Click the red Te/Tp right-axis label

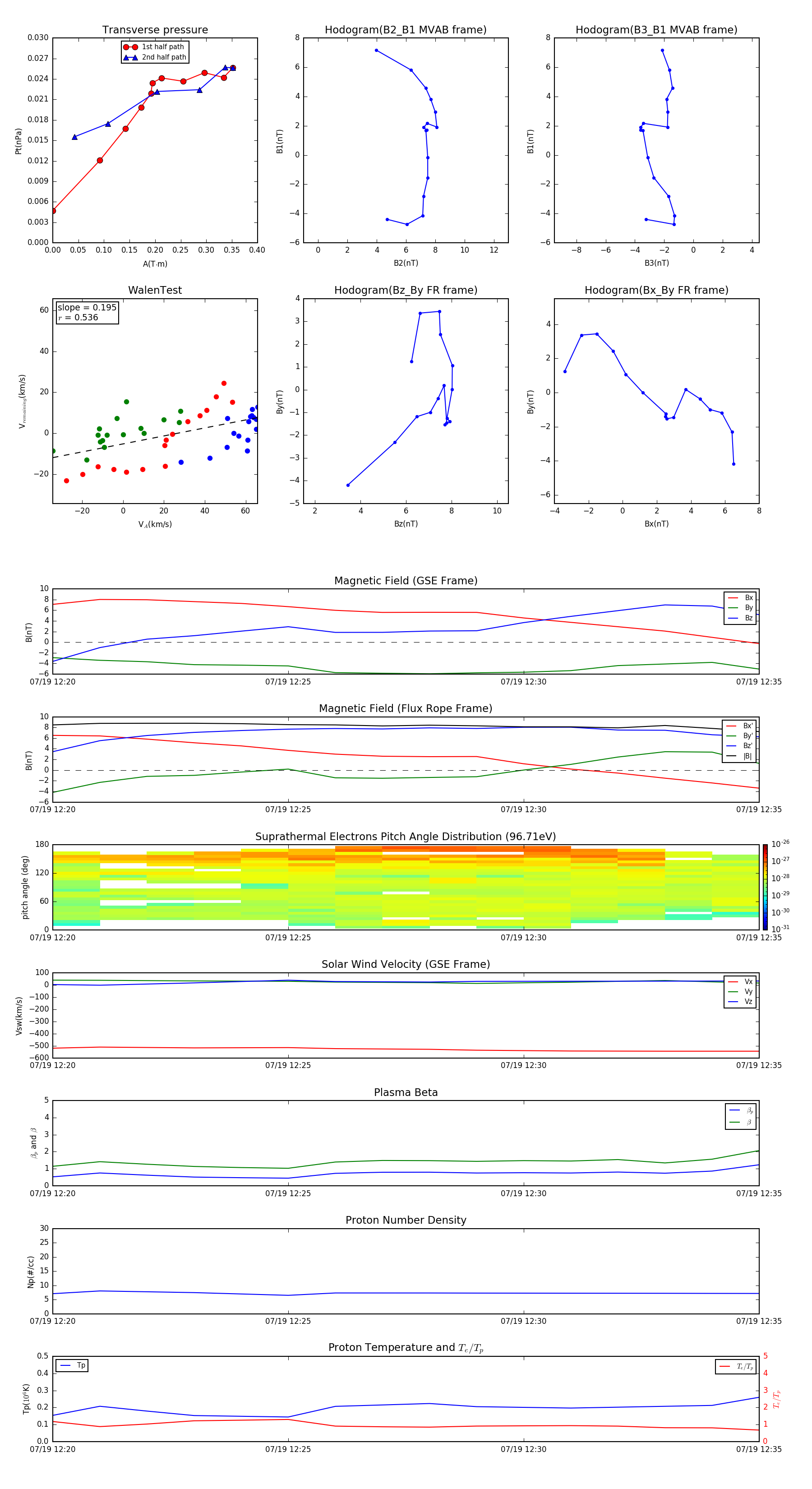pyautogui.click(x=777, y=1399)
